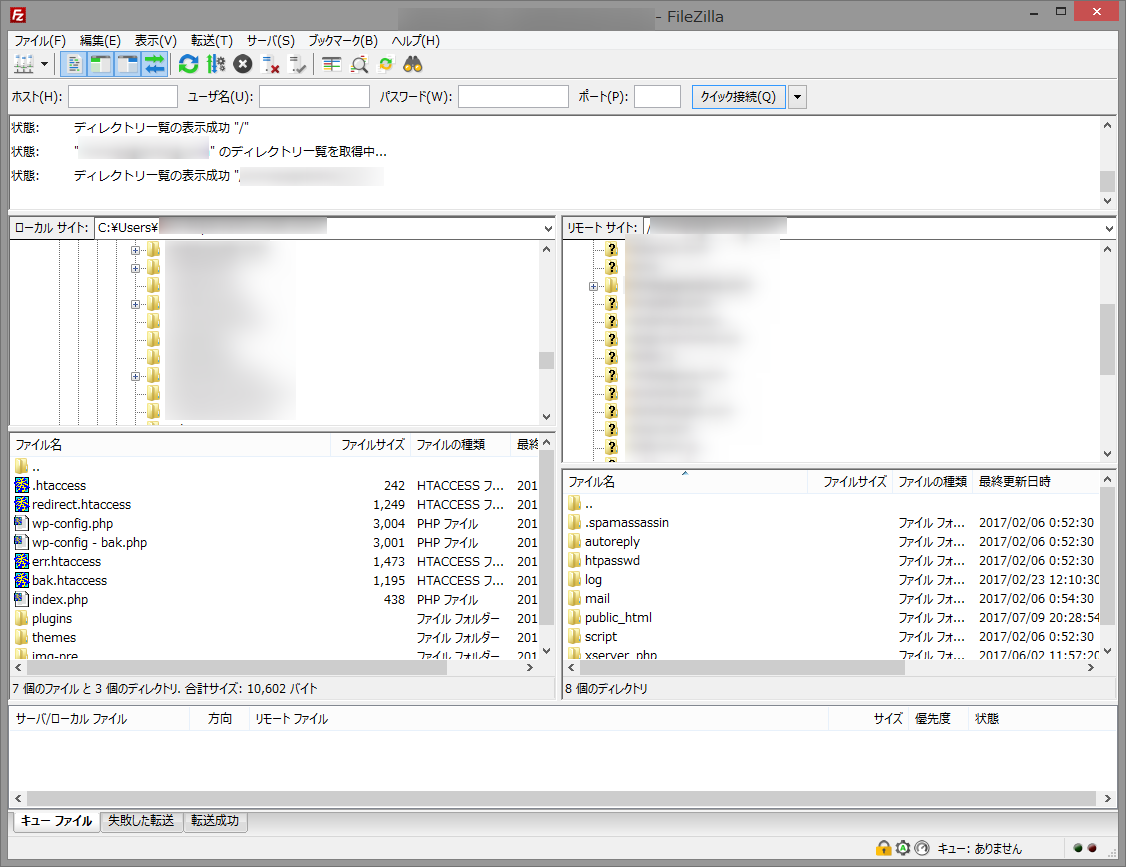Open directory listing filters dialog
The image size is (1126, 867).
click(331, 65)
